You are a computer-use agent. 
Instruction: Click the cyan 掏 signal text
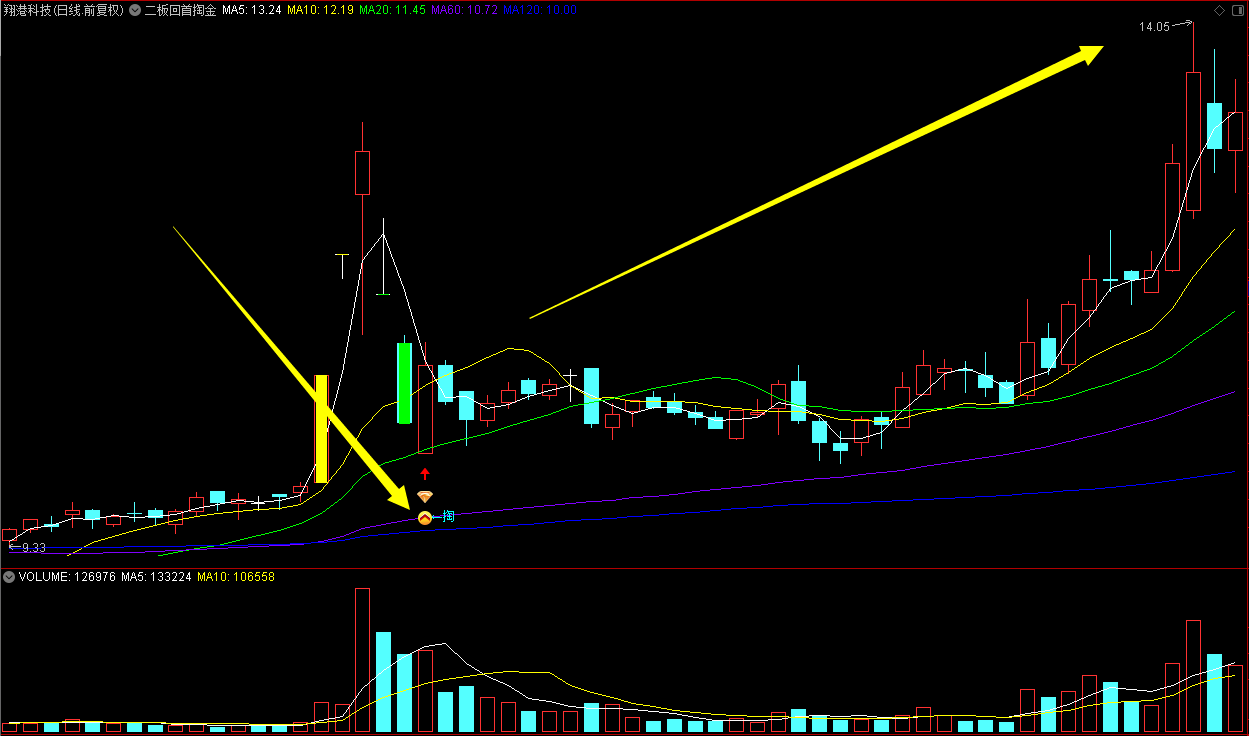click(x=449, y=516)
